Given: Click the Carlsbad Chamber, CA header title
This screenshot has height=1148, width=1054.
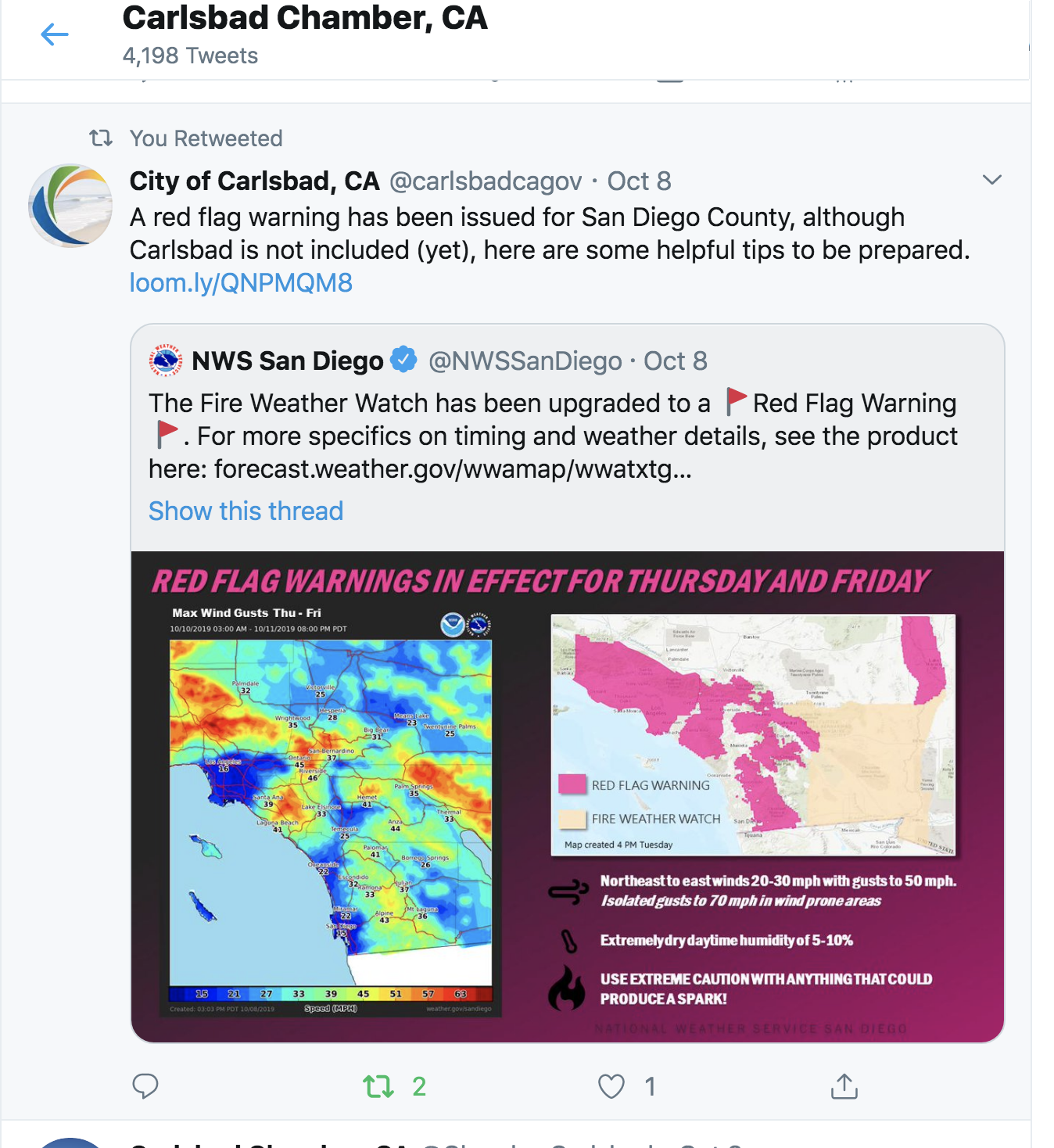Looking at the screenshot, I should coord(305,18).
